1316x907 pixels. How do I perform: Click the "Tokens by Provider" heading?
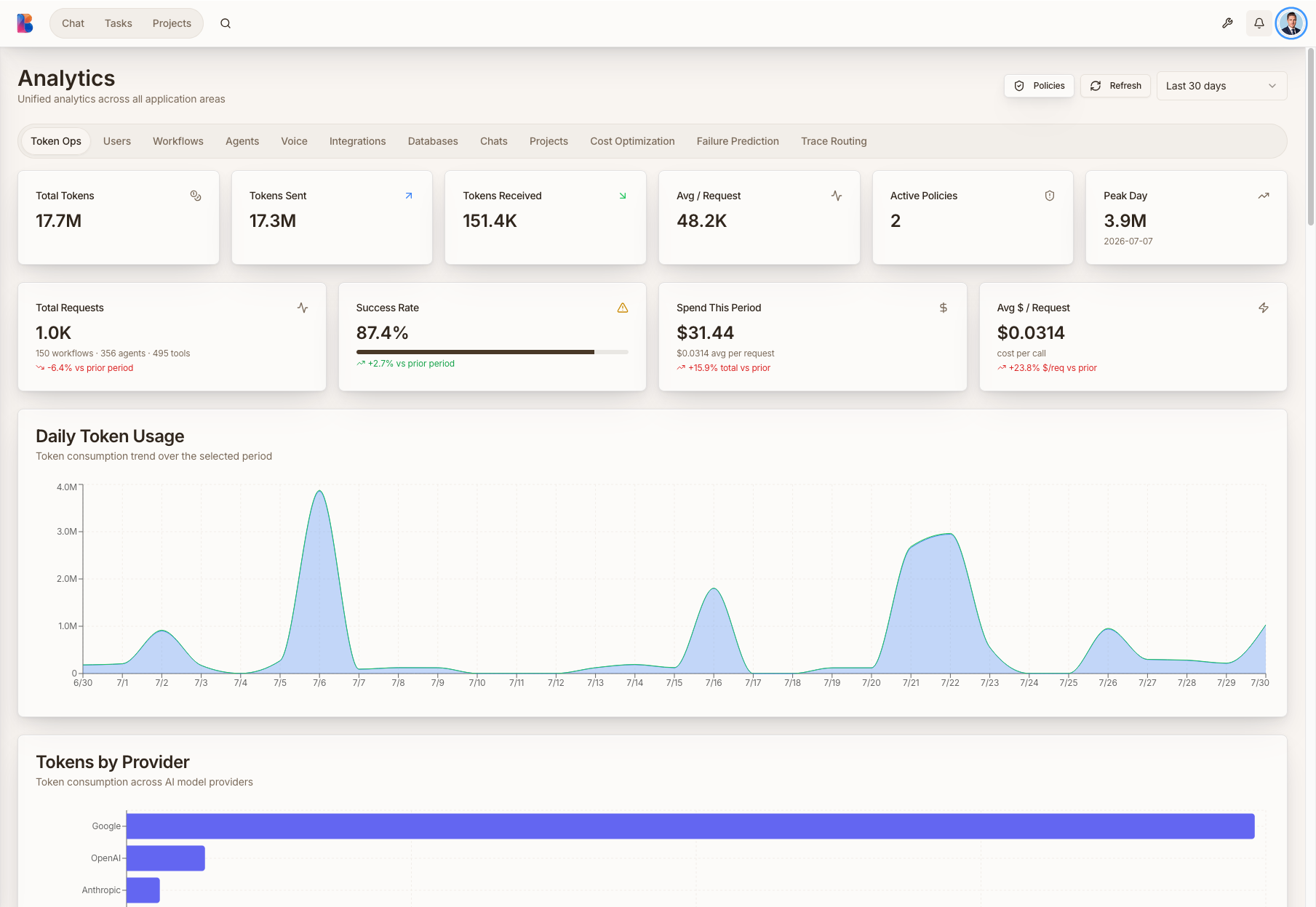tap(113, 762)
